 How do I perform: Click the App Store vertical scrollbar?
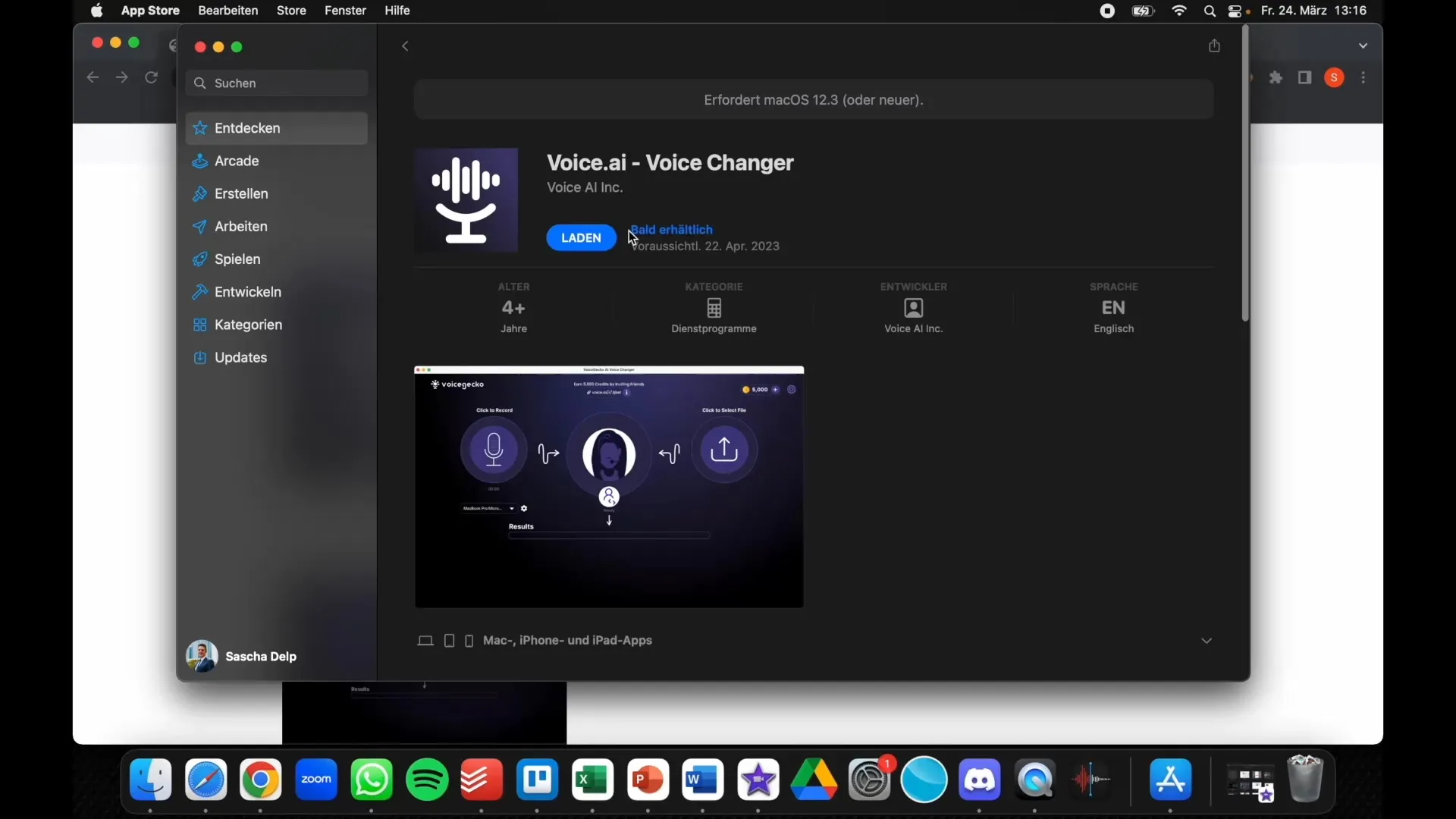pyautogui.click(x=1245, y=174)
